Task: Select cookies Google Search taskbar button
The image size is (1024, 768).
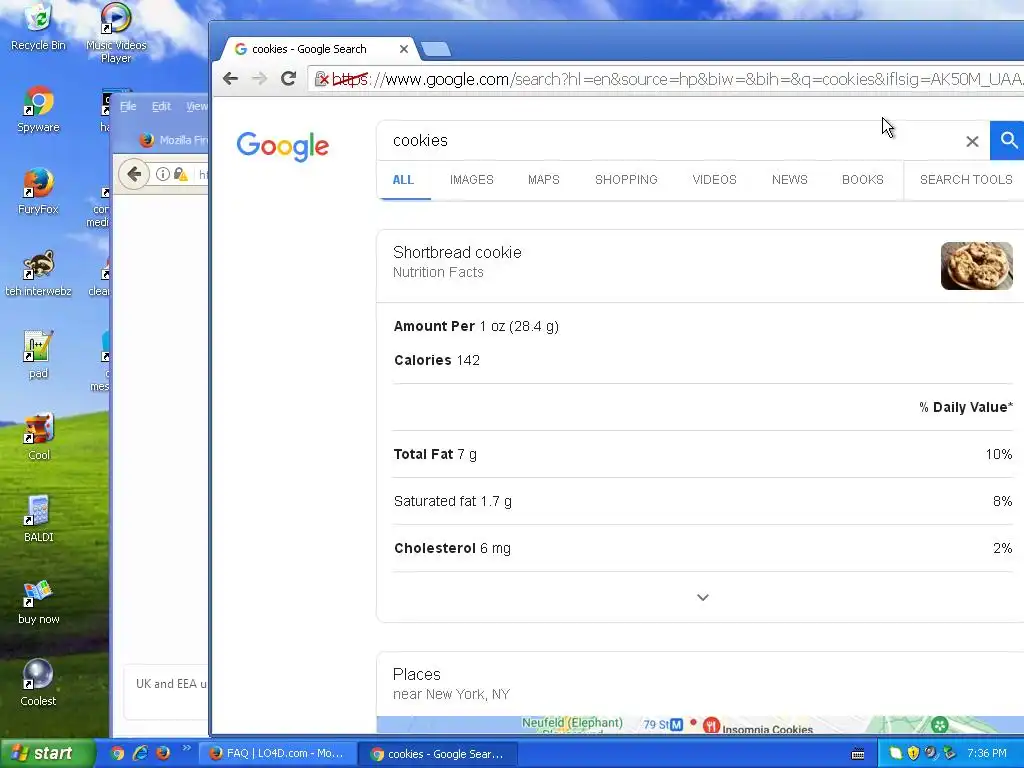Action: pyautogui.click(x=438, y=754)
